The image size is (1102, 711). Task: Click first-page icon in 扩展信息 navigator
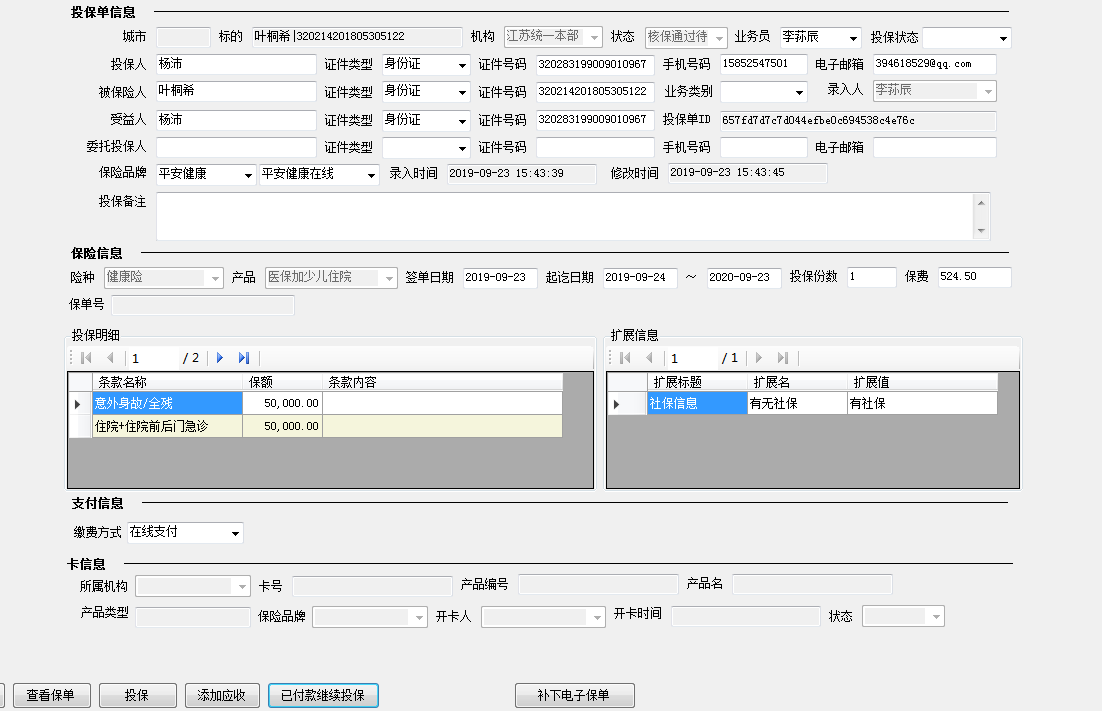[x=626, y=358]
